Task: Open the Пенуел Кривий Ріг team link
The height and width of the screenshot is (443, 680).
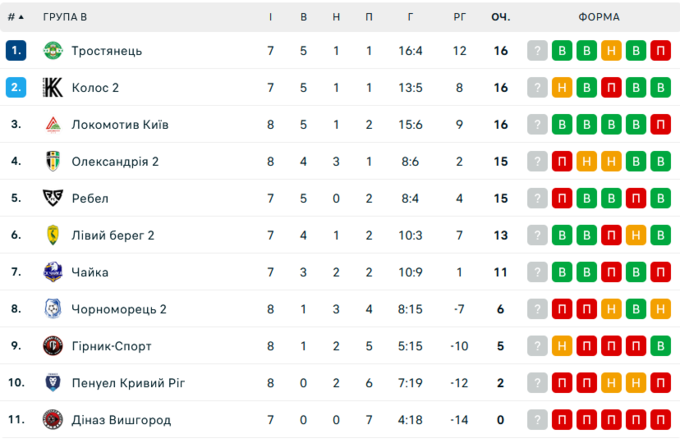Action: click(128, 383)
